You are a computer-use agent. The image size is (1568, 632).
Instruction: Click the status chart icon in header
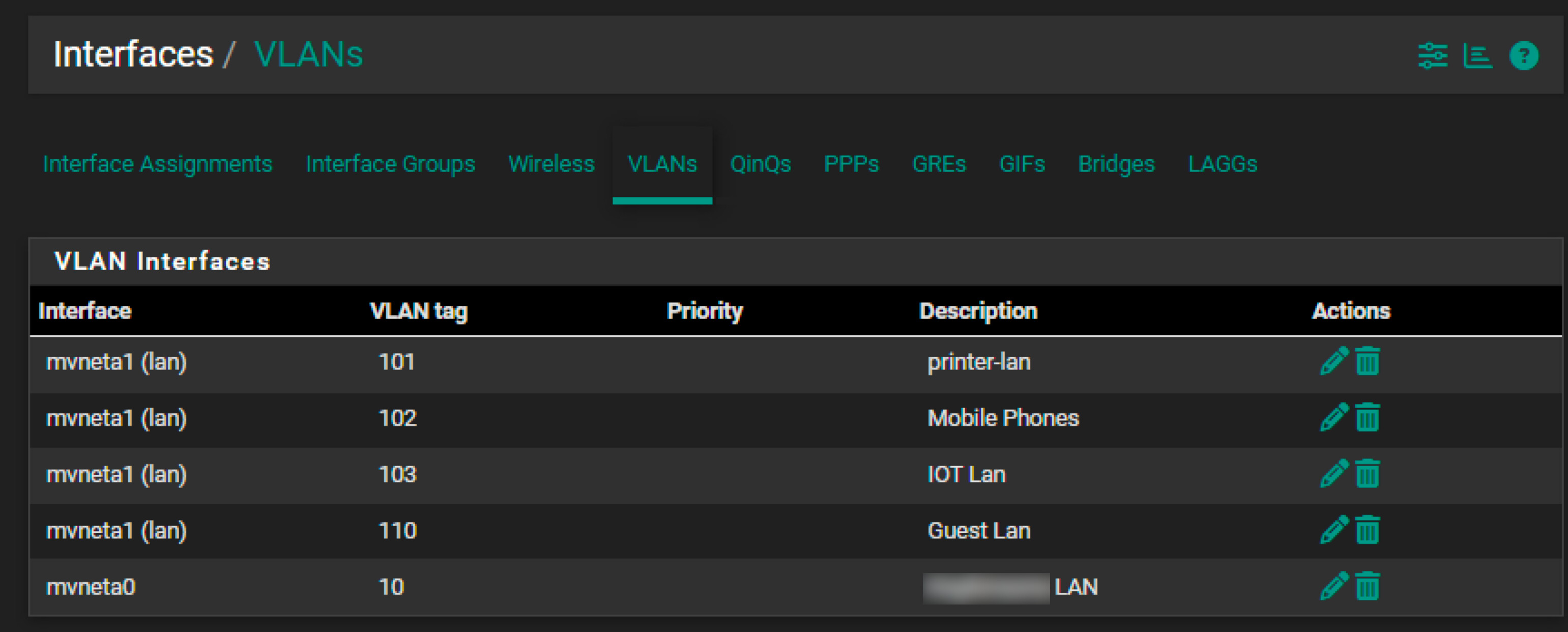[1477, 56]
